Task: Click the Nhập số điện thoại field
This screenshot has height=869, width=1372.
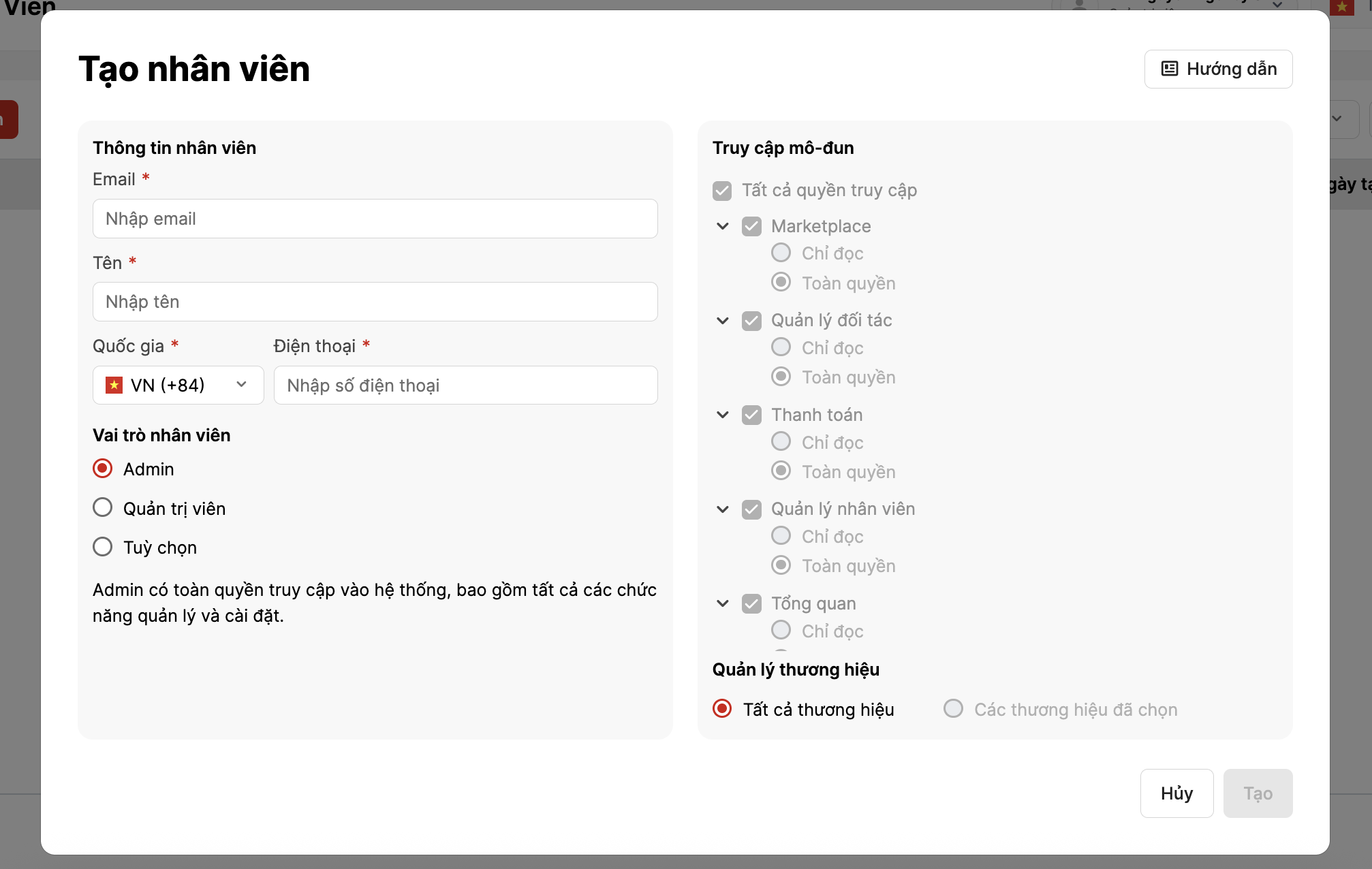Action: [465, 385]
